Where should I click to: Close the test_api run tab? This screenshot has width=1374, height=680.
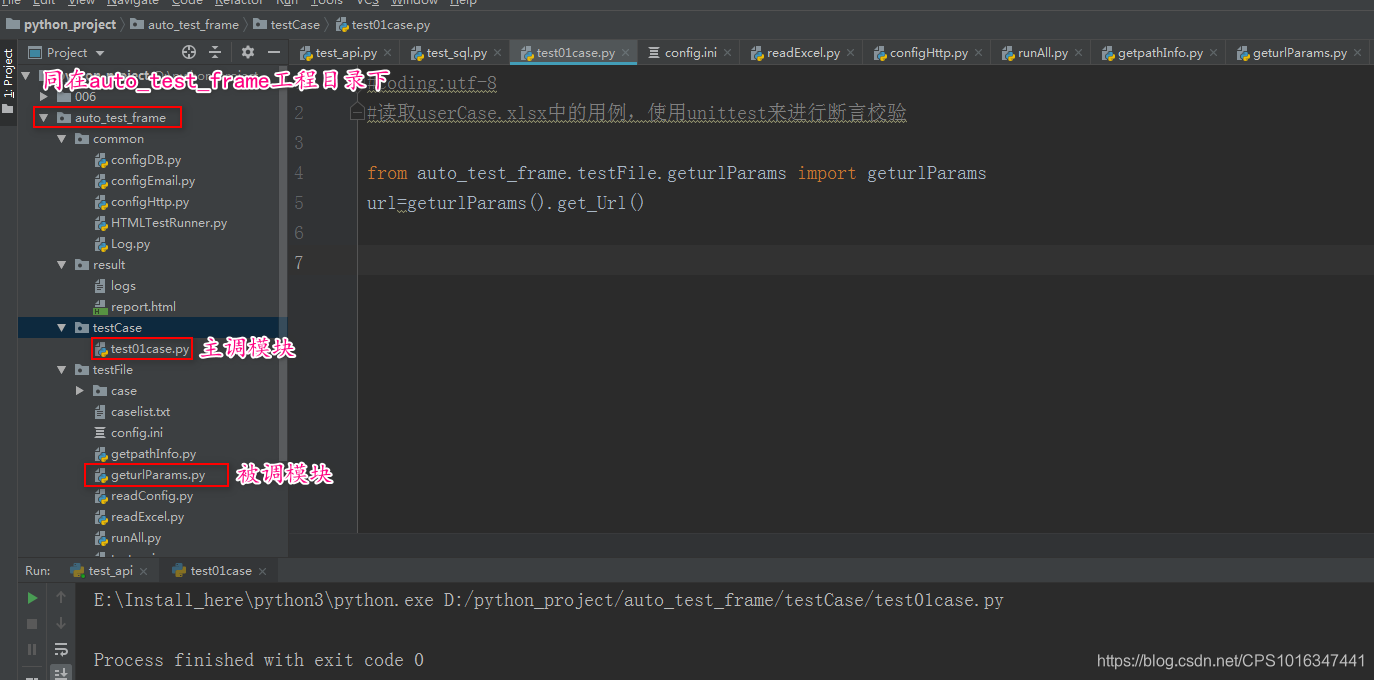tap(144, 571)
